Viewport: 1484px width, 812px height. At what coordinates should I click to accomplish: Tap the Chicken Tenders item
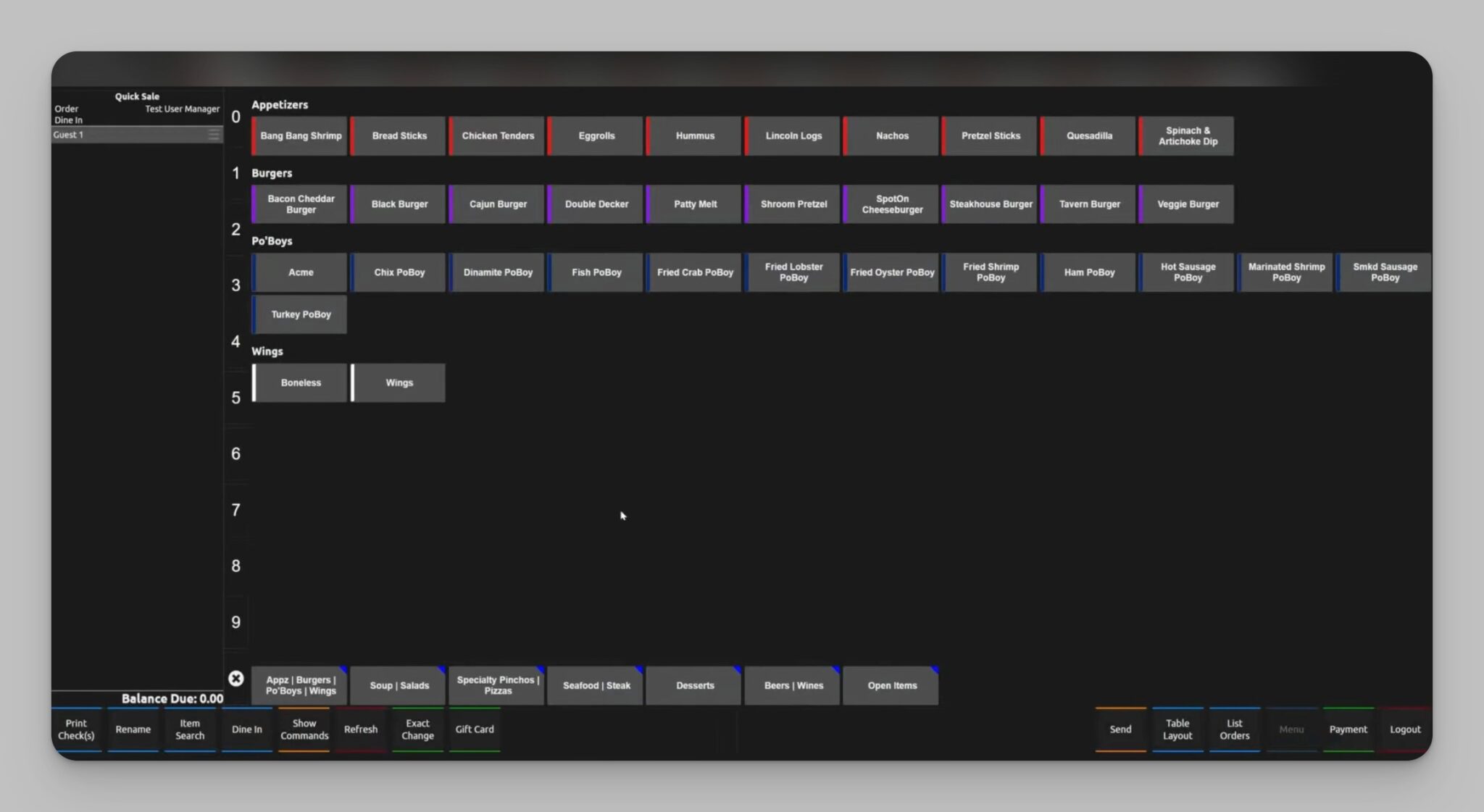[496, 136]
